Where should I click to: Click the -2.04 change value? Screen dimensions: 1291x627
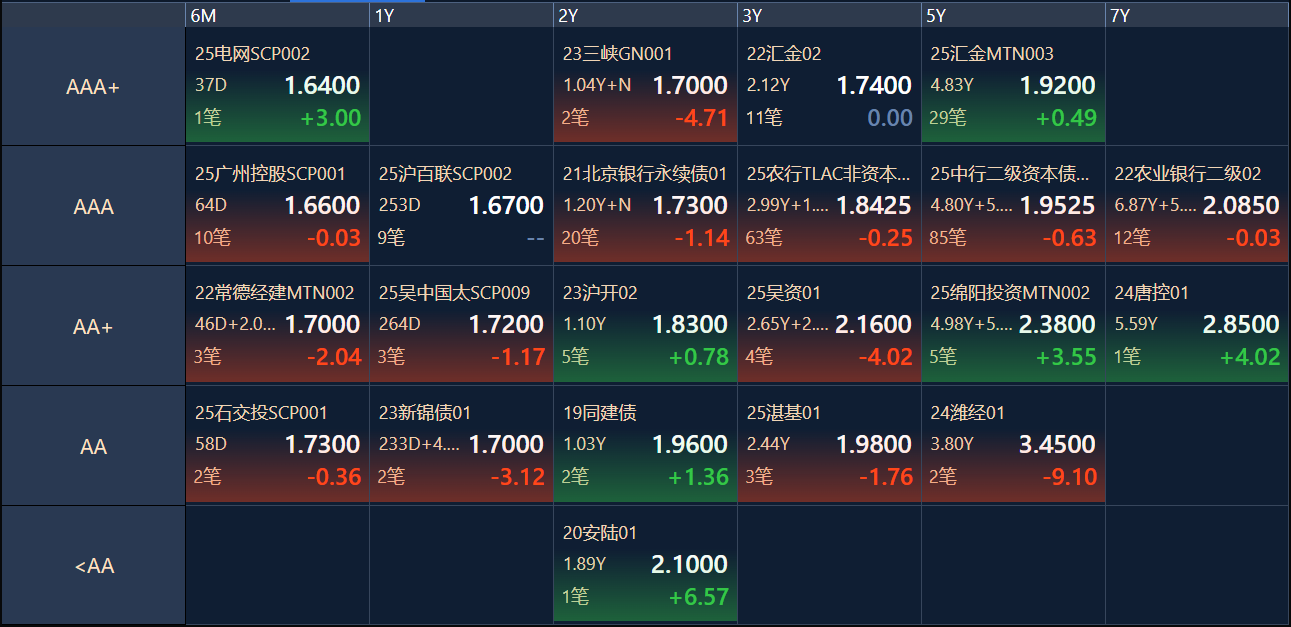[333, 358]
